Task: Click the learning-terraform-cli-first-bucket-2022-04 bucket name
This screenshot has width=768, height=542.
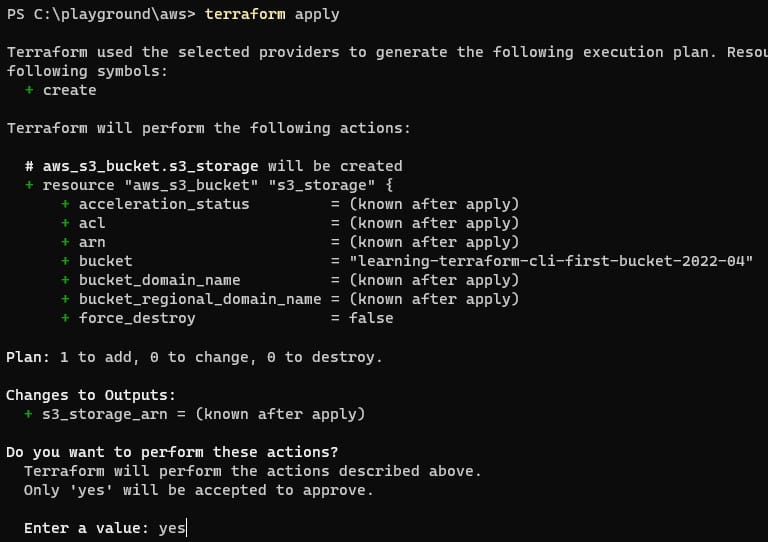Action: pyautogui.click(x=551, y=261)
